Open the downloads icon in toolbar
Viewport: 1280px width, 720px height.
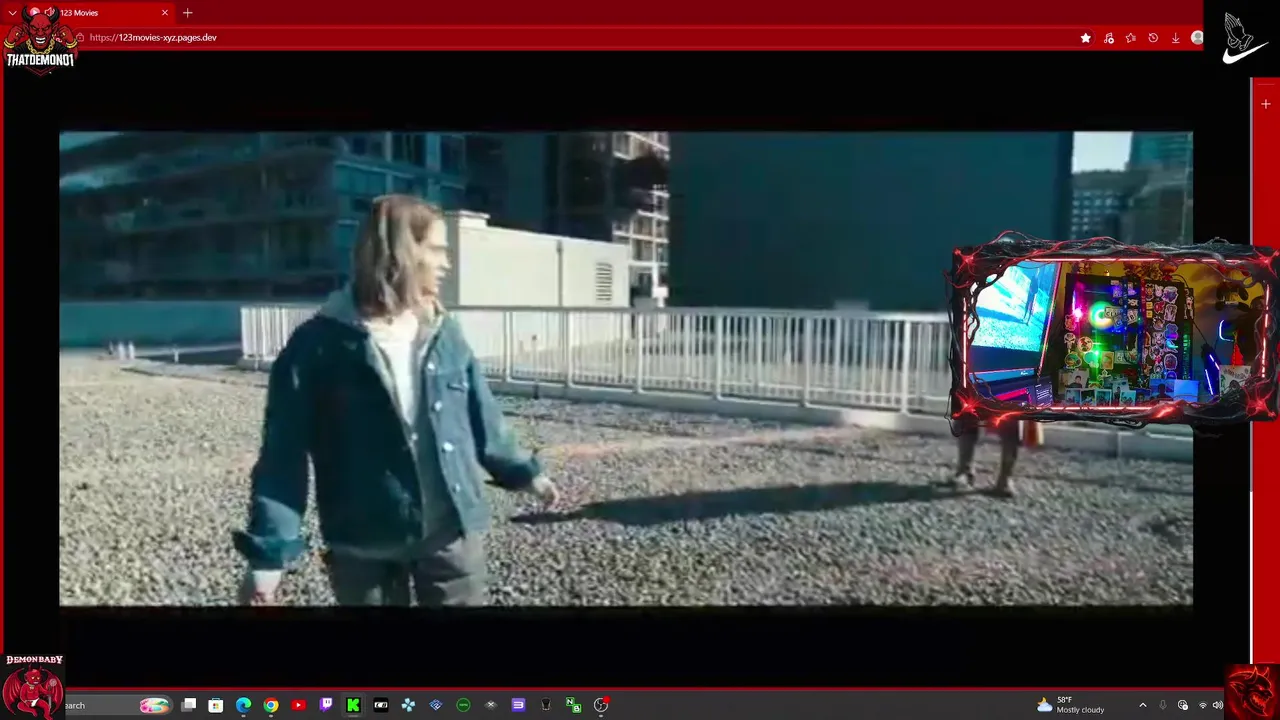point(1175,38)
